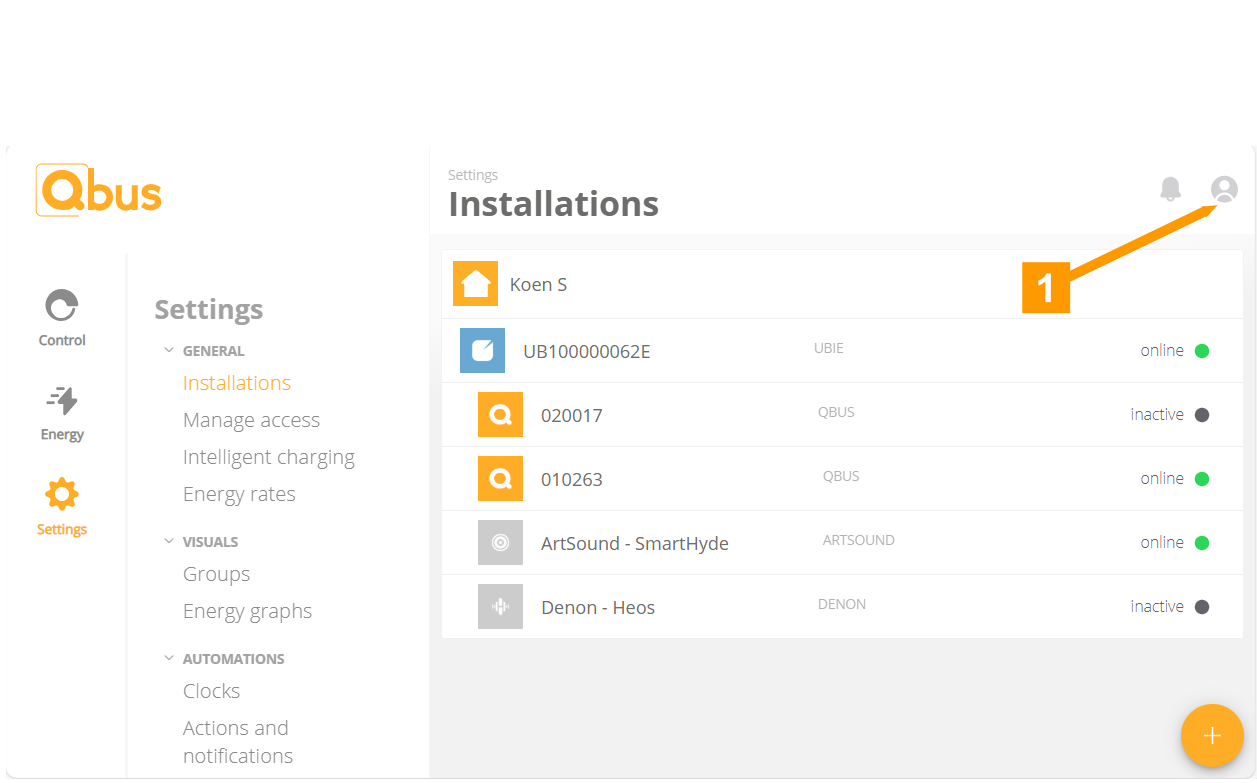1257x783 pixels.
Task: Add a new installation with plus button
Action: point(1212,736)
